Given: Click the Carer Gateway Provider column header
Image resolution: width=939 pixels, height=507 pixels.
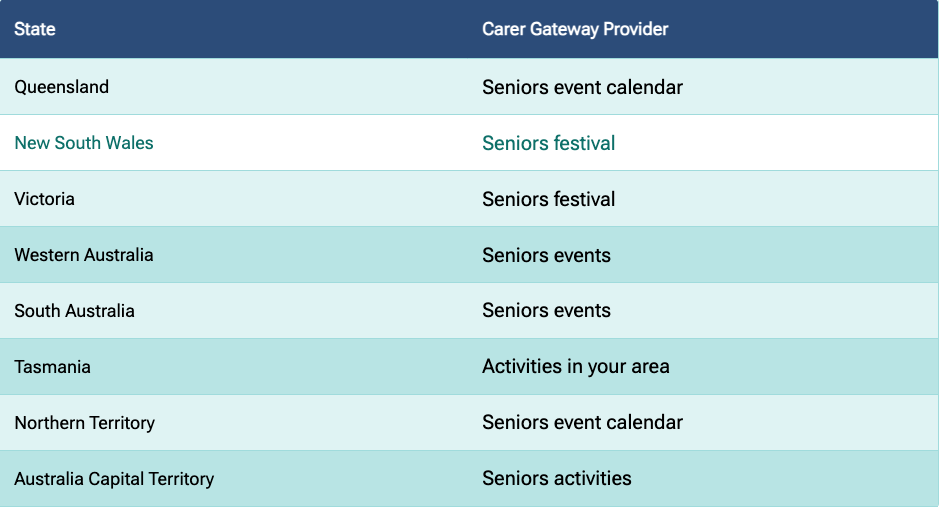Looking at the screenshot, I should [x=575, y=29].
